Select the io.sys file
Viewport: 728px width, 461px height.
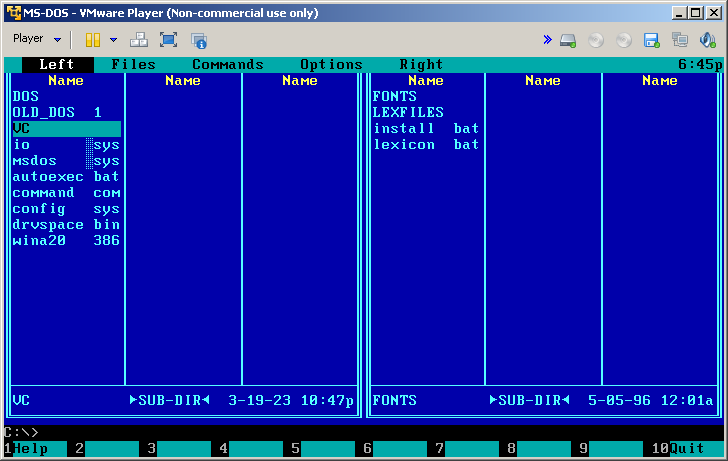pyautogui.click(x=66, y=145)
